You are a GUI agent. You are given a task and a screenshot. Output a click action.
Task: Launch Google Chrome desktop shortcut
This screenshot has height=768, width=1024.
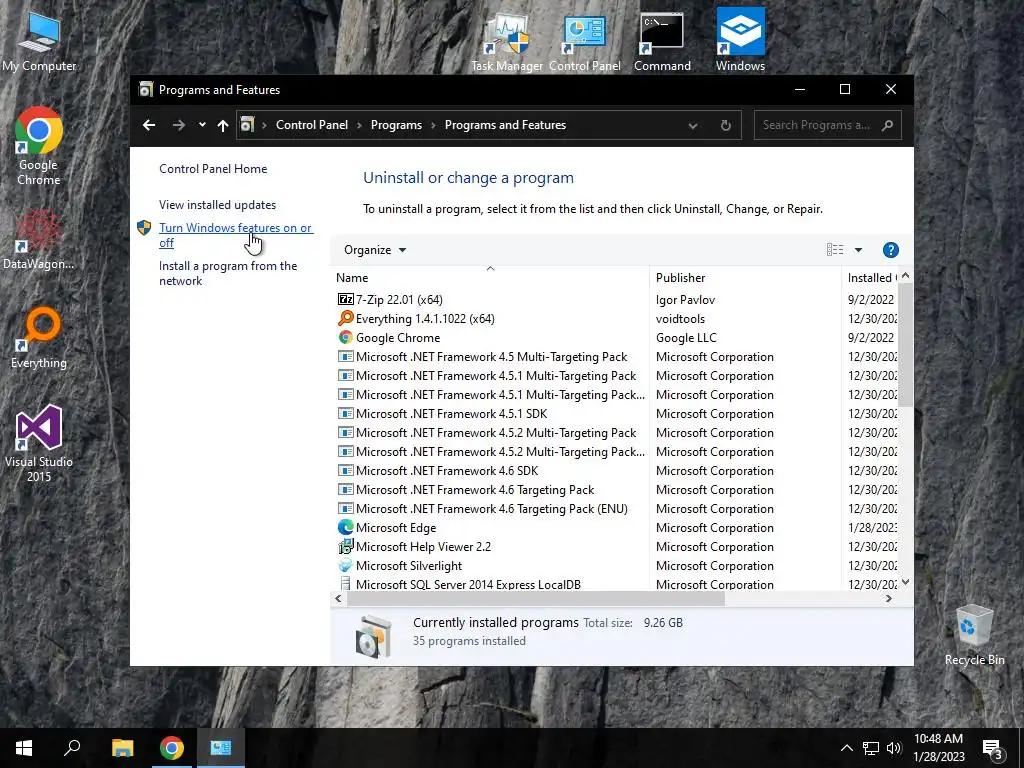39,146
